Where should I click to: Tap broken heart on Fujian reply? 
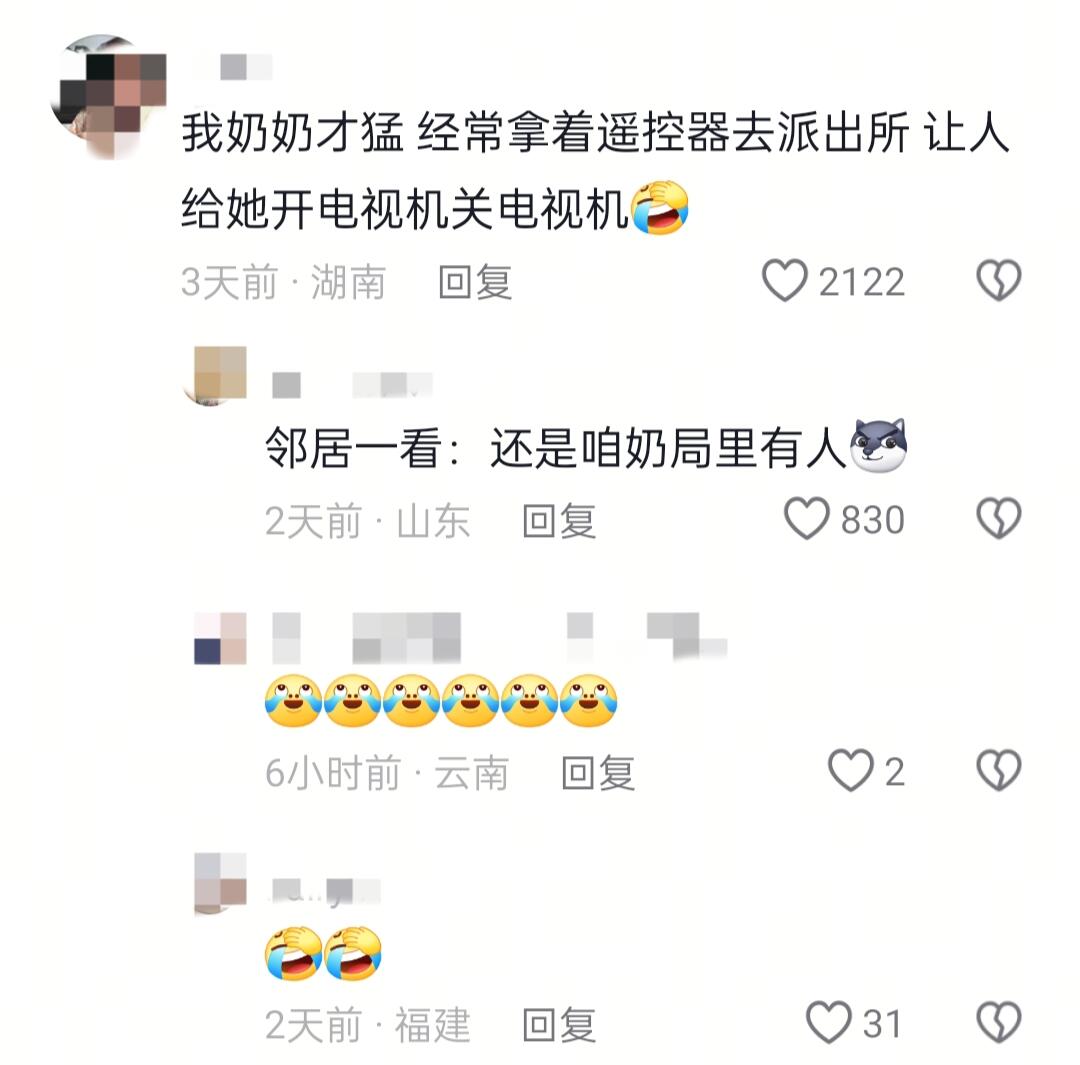pyautogui.click(x=998, y=1022)
